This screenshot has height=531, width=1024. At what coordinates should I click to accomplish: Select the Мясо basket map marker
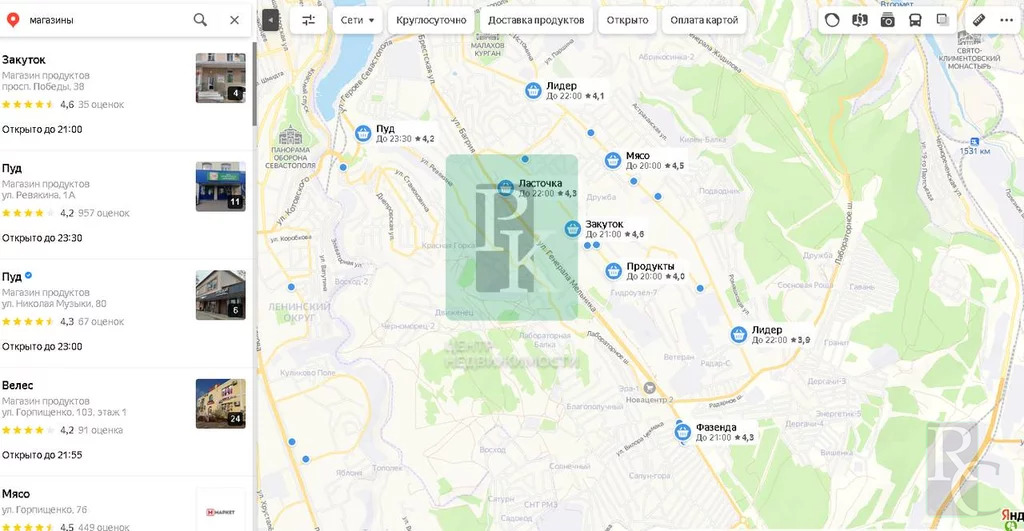[613, 160]
